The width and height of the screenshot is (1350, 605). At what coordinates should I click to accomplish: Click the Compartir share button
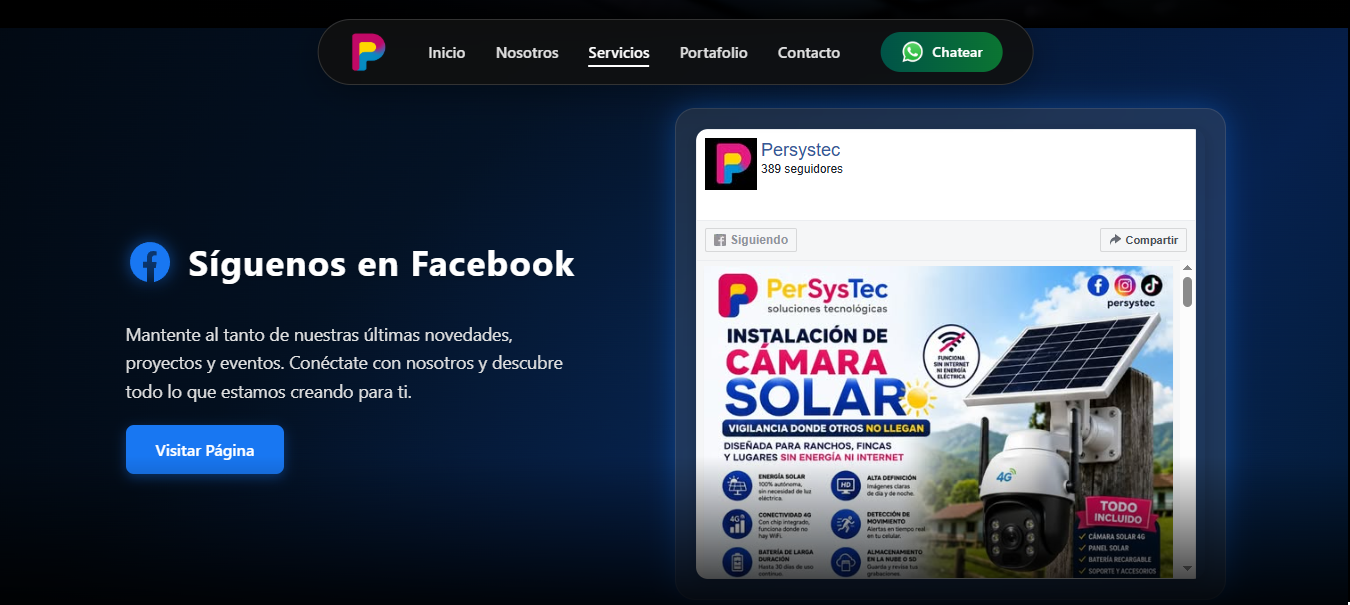point(1143,240)
